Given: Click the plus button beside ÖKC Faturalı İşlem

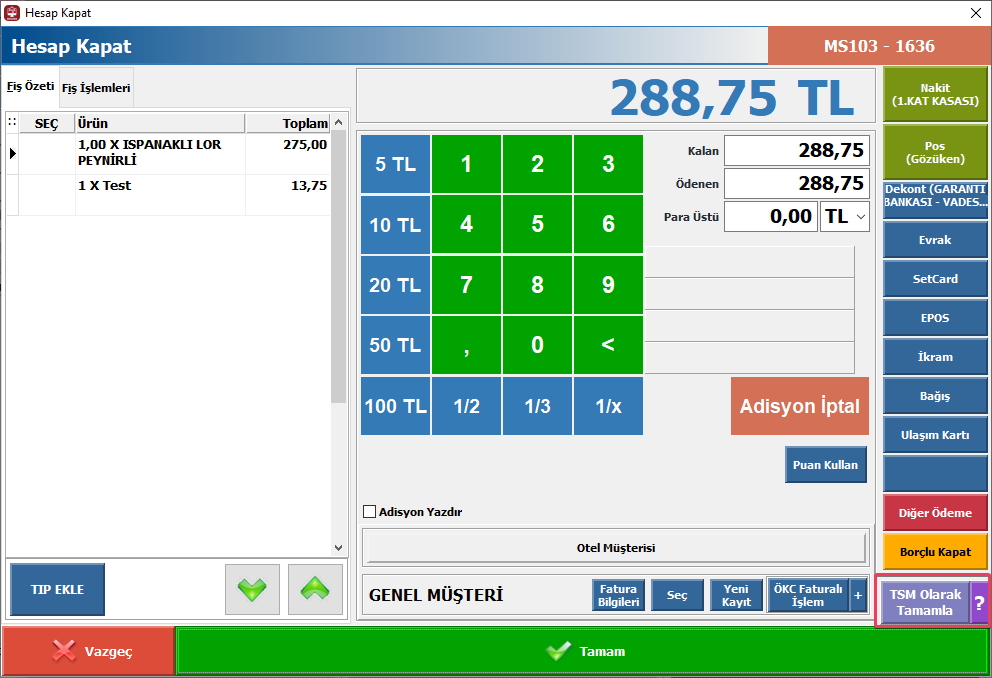Looking at the screenshot, I should [x=858, y=596].
